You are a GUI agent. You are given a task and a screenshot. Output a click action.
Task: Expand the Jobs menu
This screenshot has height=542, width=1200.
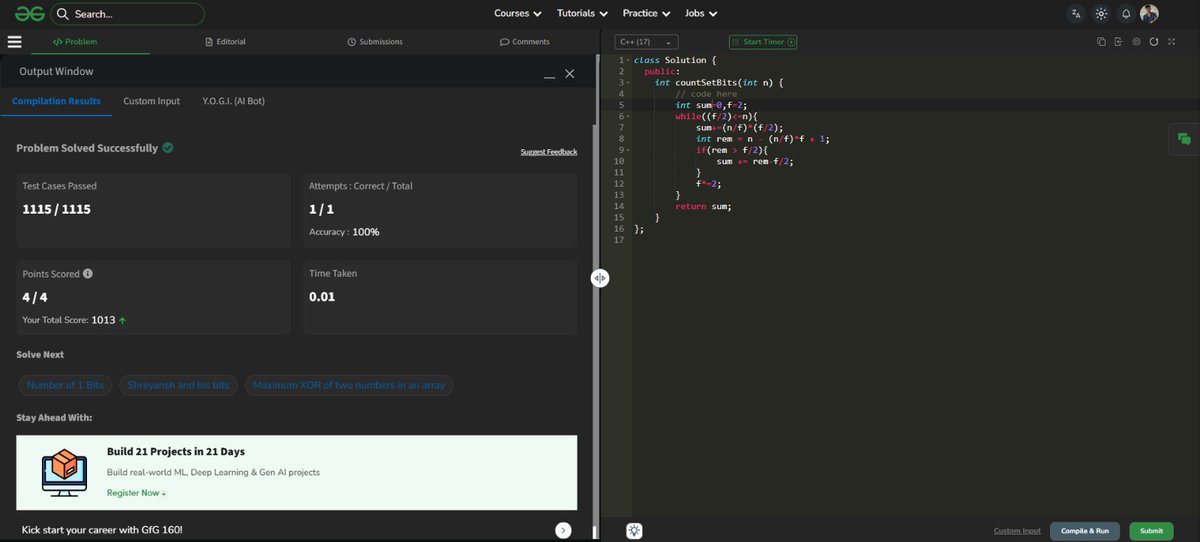(701, 14)
